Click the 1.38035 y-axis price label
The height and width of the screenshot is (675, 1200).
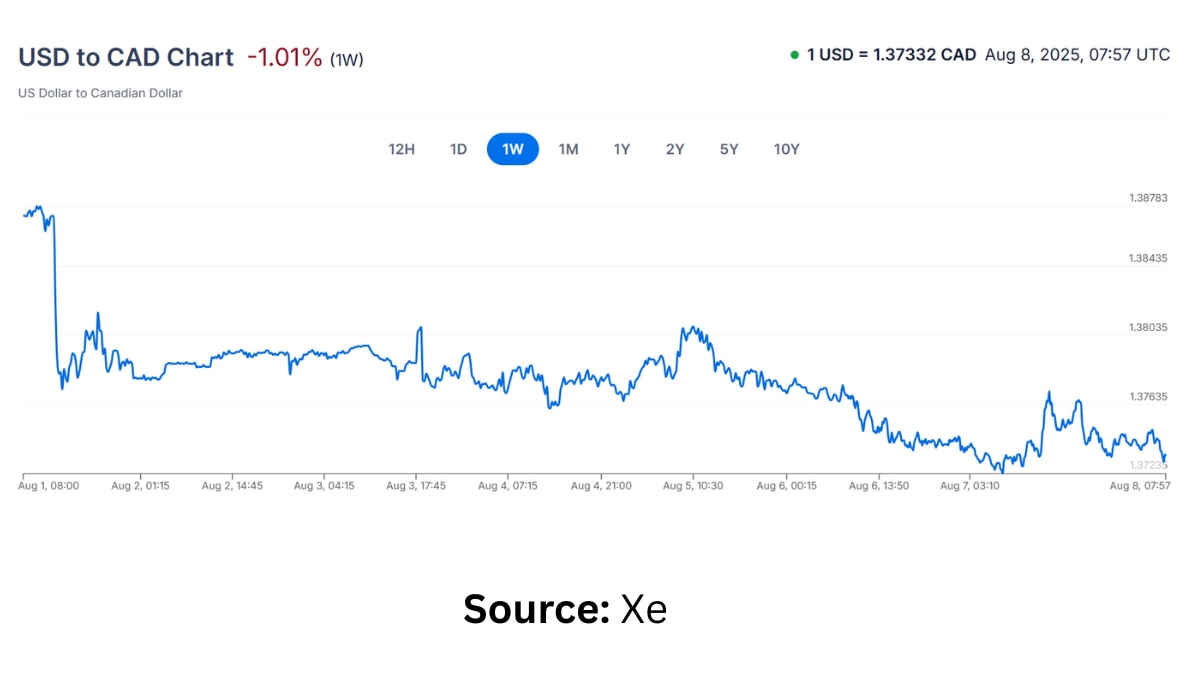click(x=1148, y=328)
